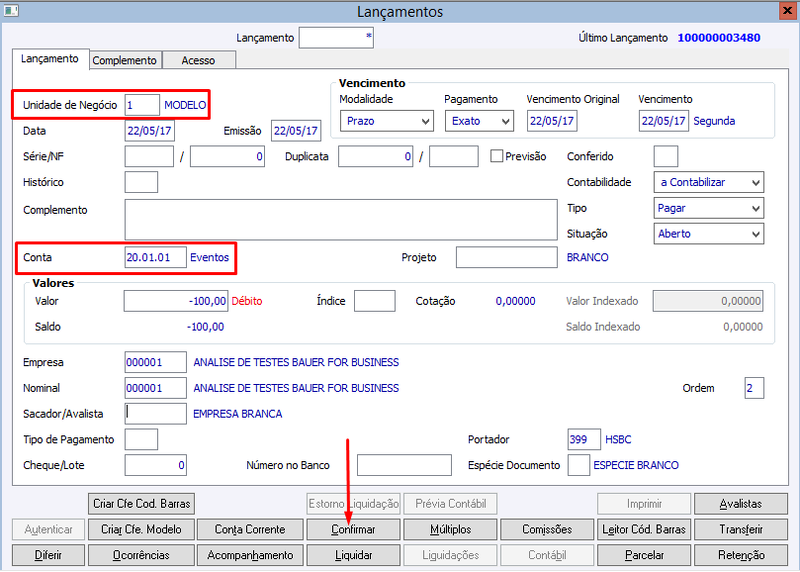
Task: Click the Múltiplos button
Action: pos(450,529)
